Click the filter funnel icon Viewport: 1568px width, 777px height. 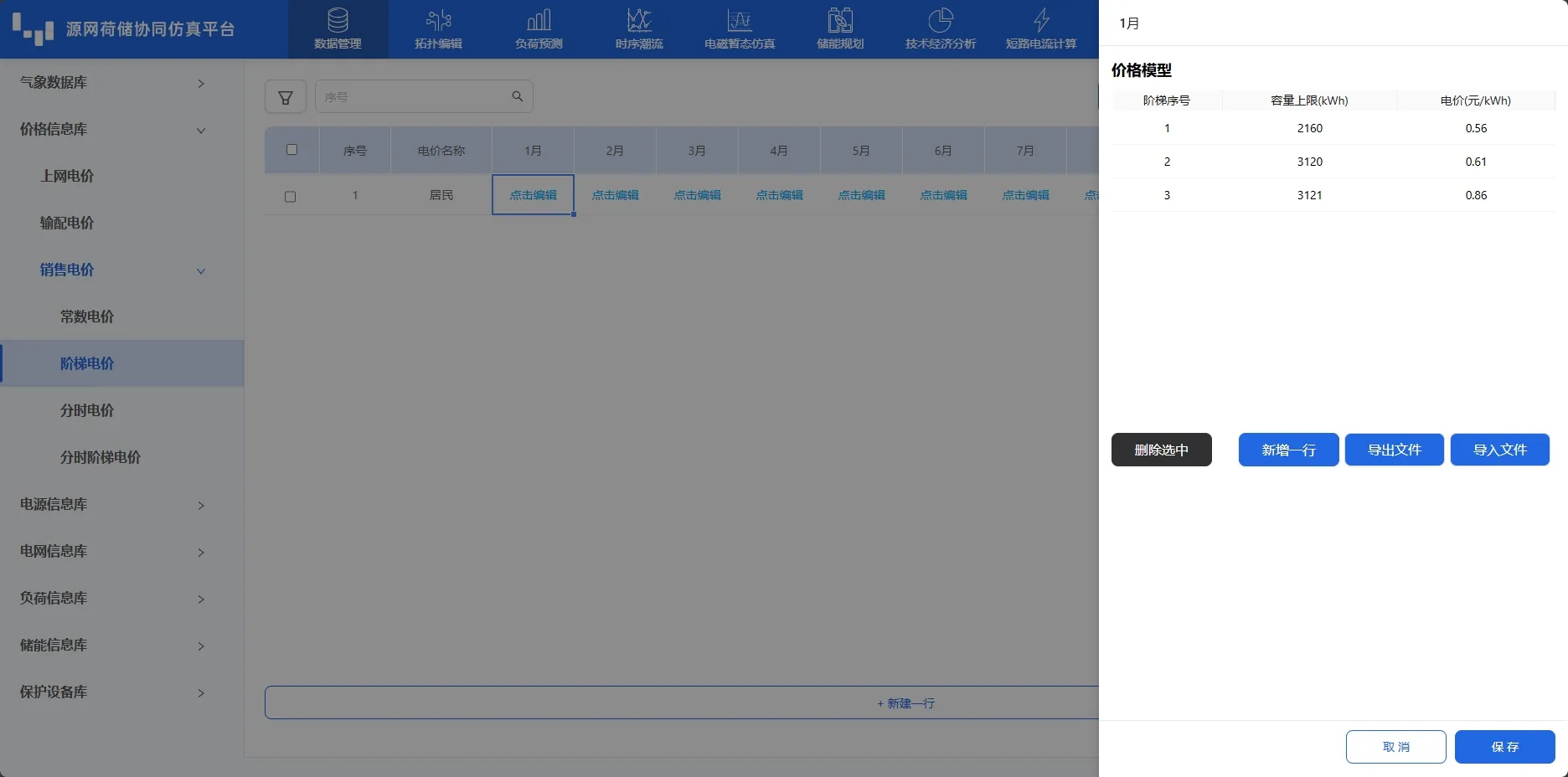click(x=286, y=97)
